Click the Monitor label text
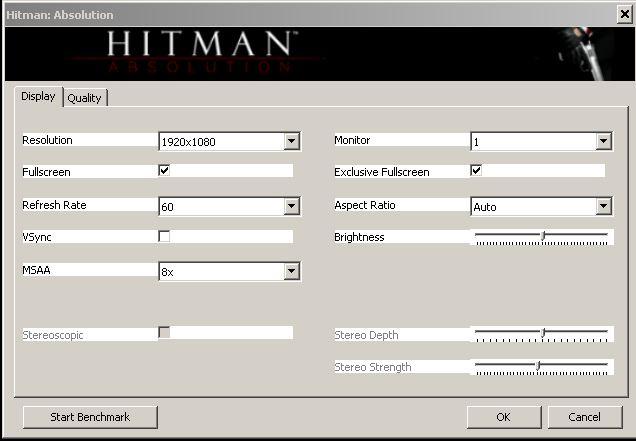Image resolution: width=636 pixels, height=441 pixels. click(352, 140)
